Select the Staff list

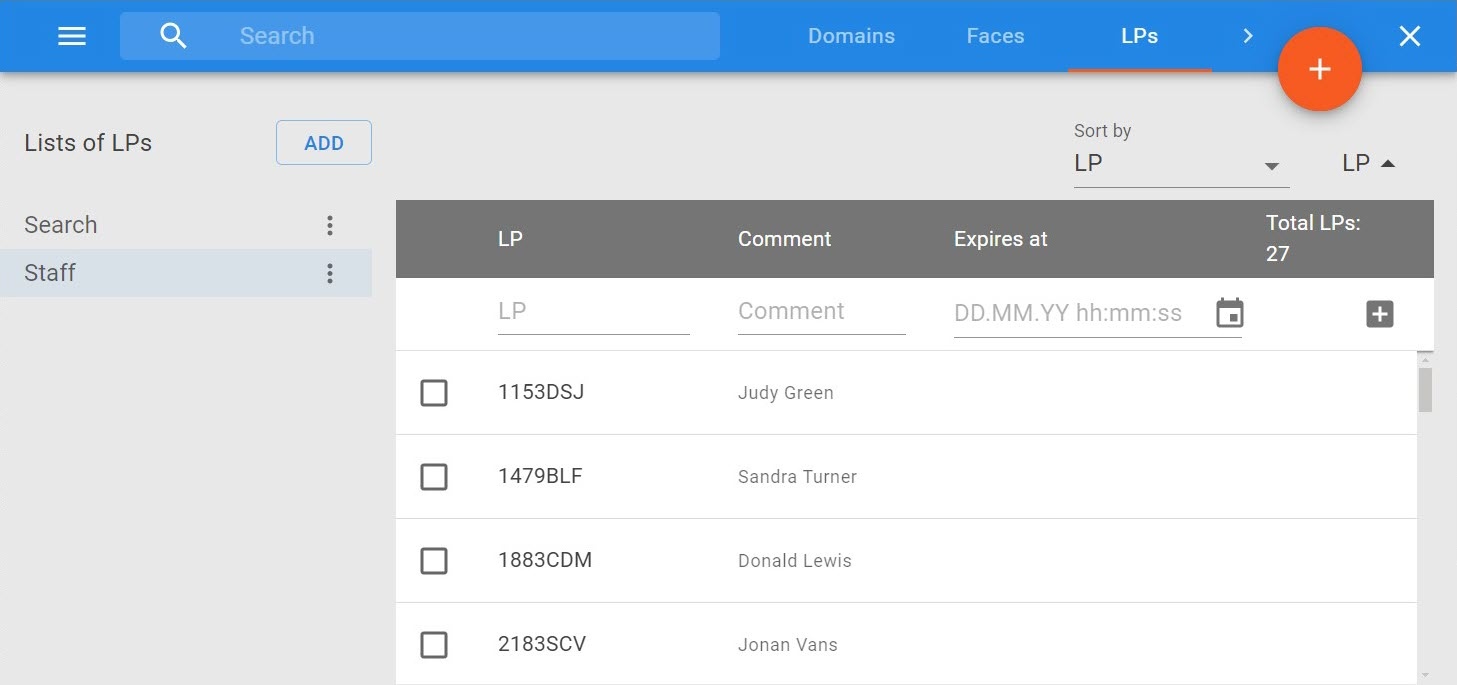pyautogui.click(x=50, y=273)
